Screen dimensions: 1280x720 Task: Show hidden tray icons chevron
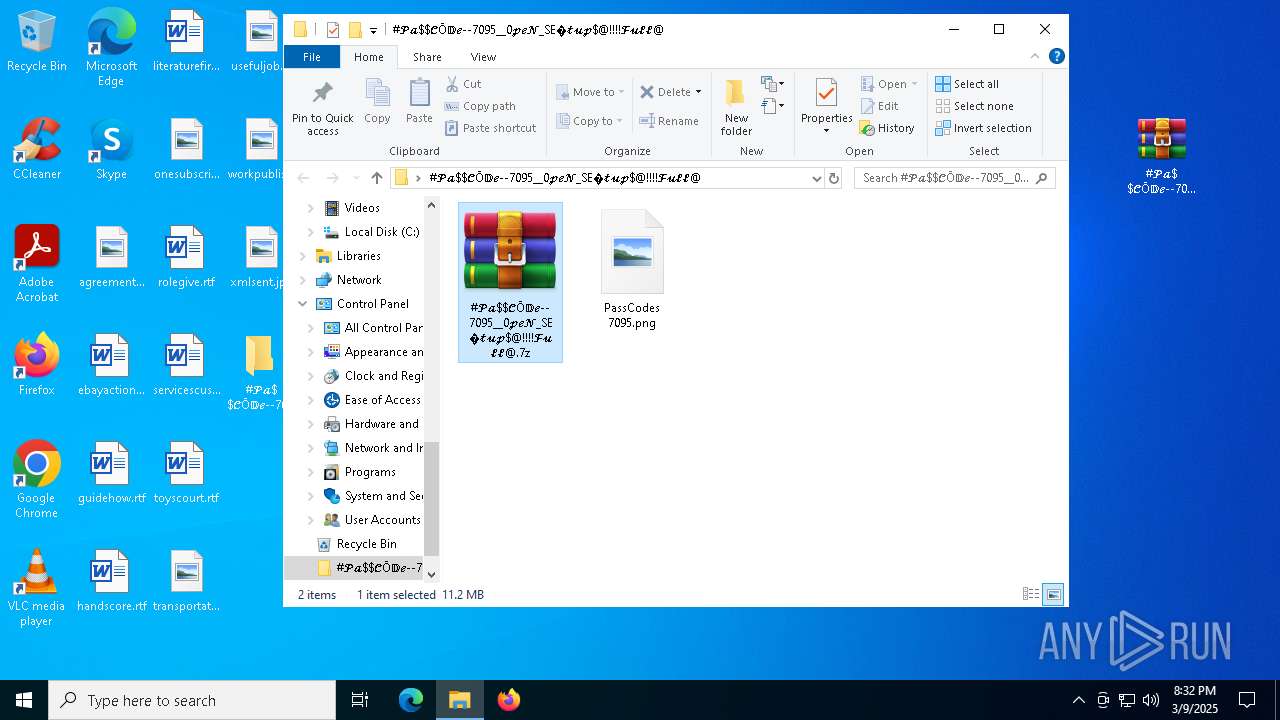[1078, 700]
